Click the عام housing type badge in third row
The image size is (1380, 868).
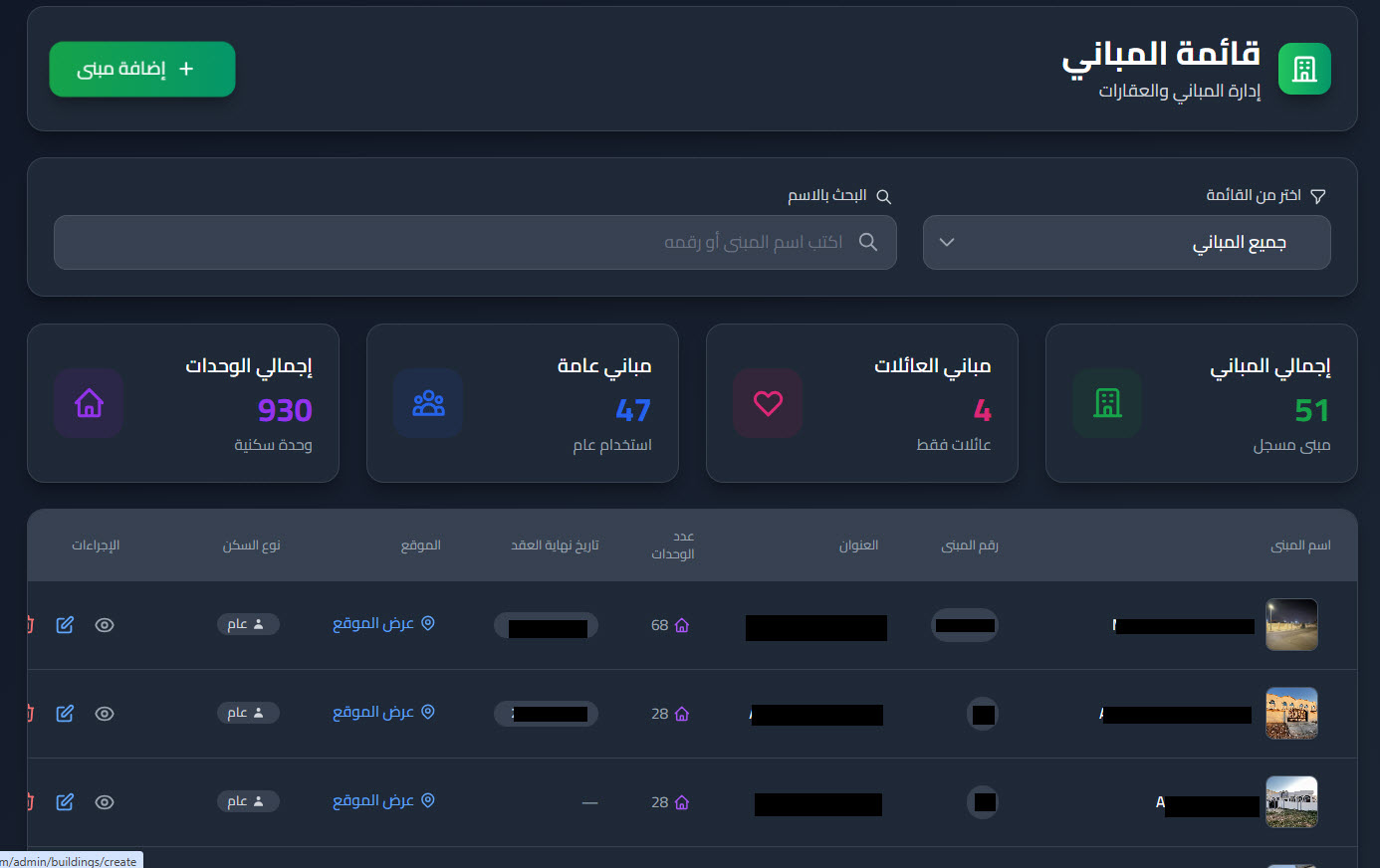pos(248,801)
